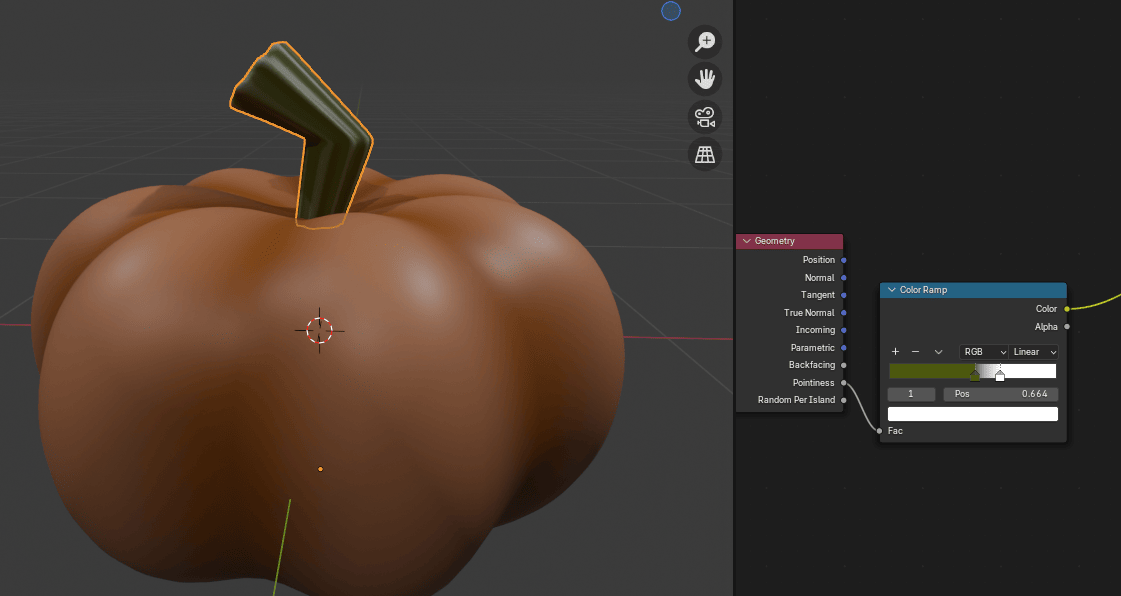Collapse the Geometry node
The width and height of the screenshot is (1121, 596).
pos(747,241)
